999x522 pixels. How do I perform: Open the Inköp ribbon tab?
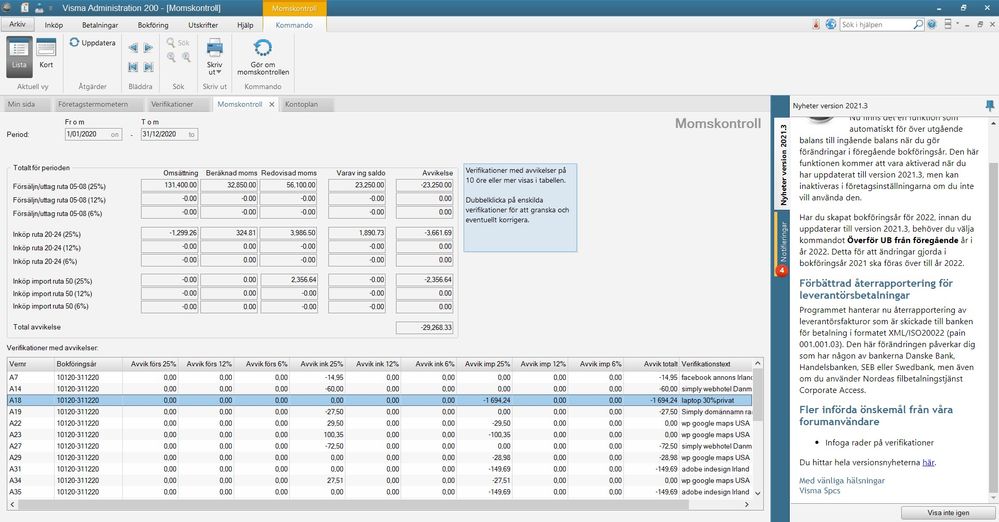(54, 25)
